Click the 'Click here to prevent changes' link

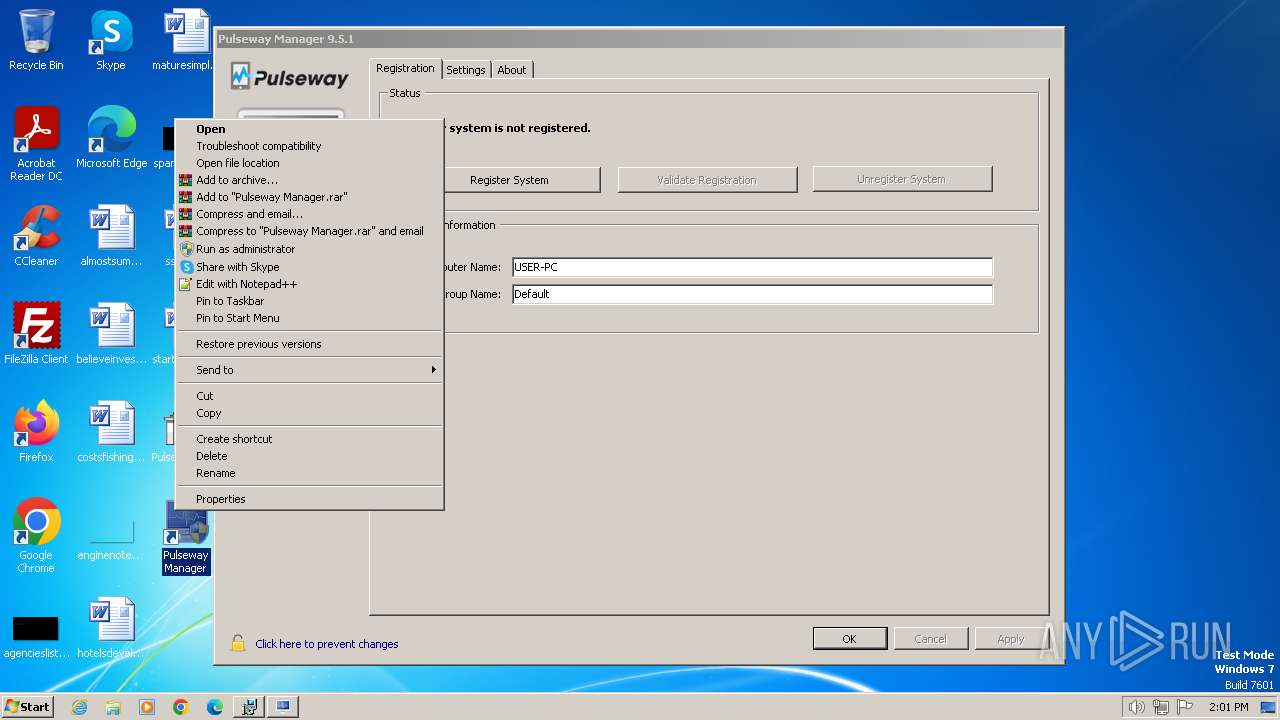click(x=327, y=644)
